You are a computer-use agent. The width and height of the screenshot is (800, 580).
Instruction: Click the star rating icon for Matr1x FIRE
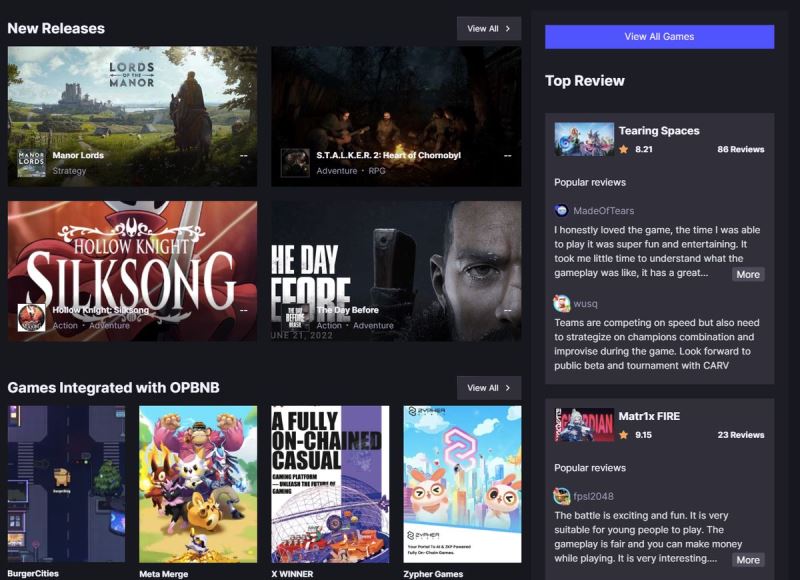[x=624, y=435]
